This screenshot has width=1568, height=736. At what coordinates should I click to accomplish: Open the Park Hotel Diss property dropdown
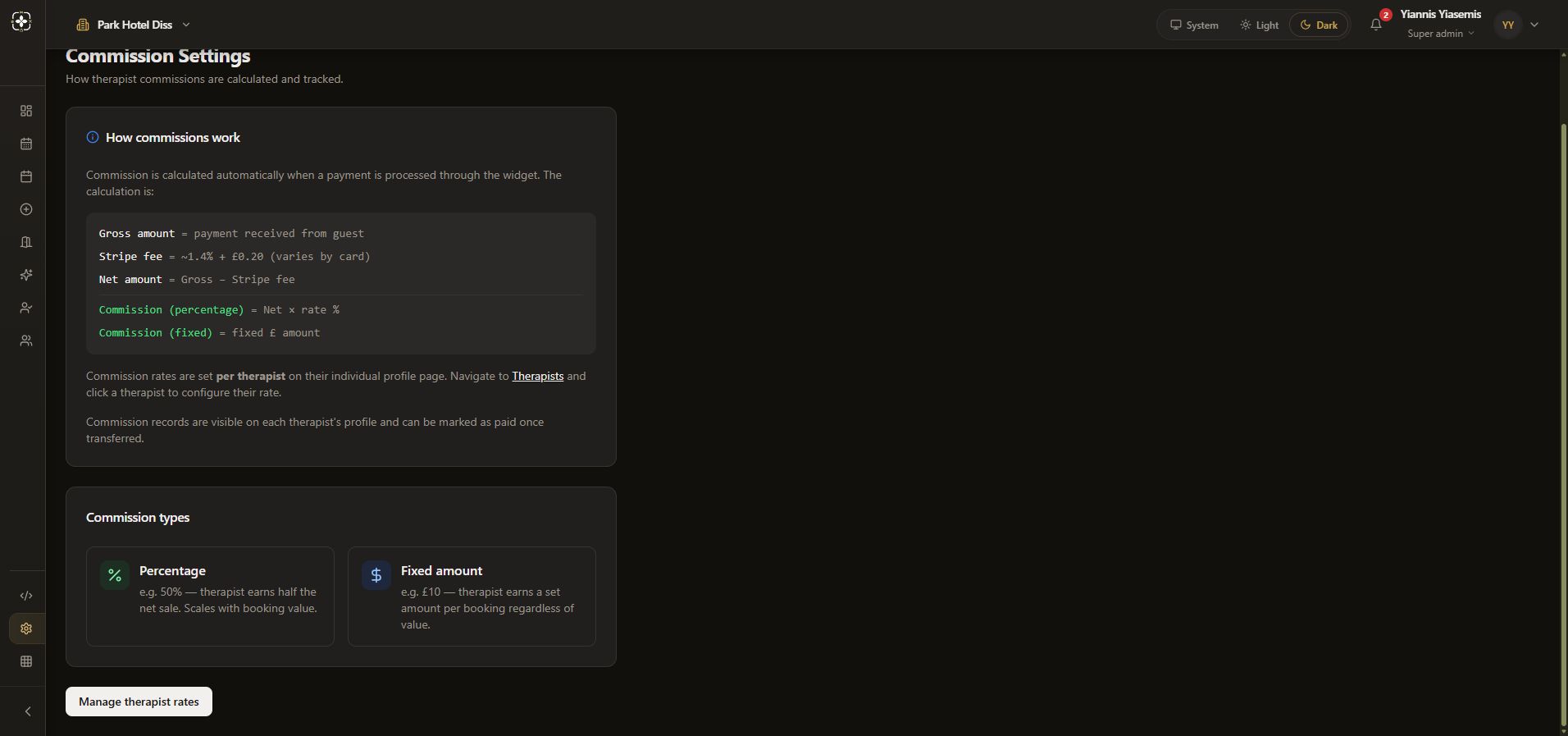pyautogui.click(x=134, y=25)
